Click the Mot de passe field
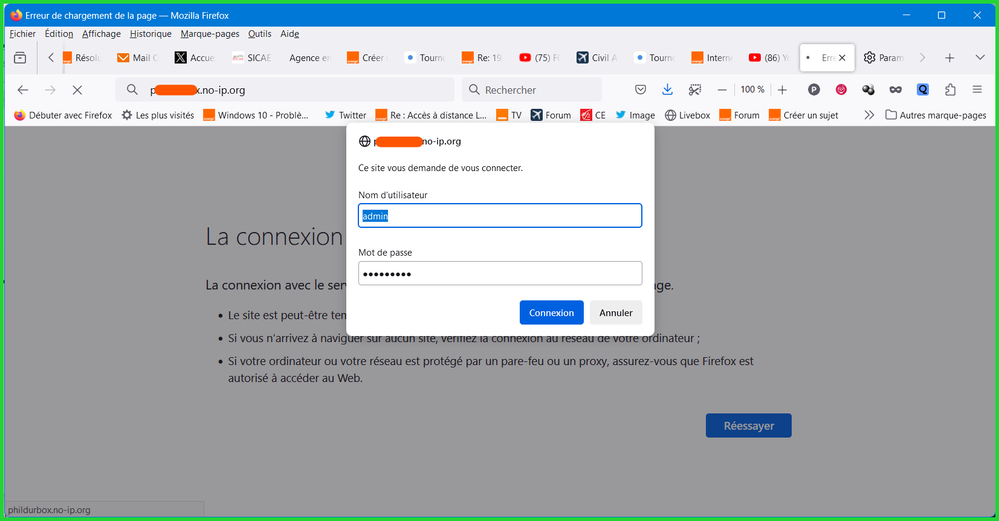Viewport: 999px width, 521px height. click(500, 274)
